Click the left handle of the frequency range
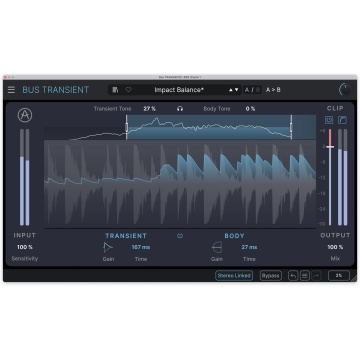The height and width of the screenshot is (360, 360). click(126, 127)
